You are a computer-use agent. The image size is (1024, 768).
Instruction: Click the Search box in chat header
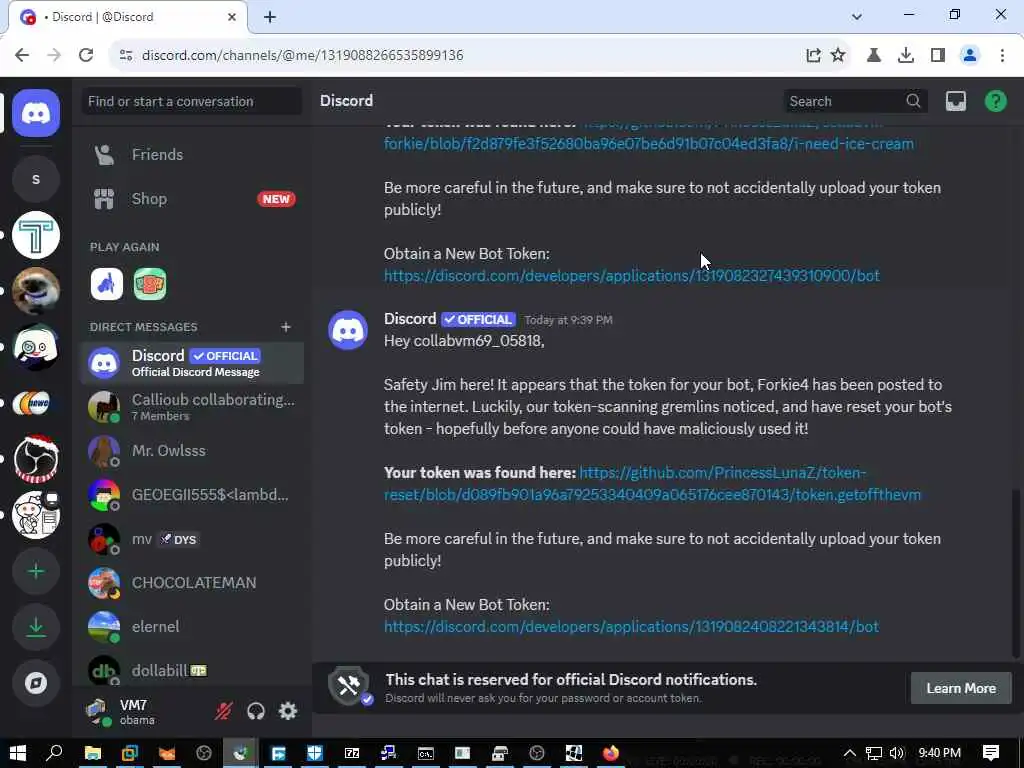point(855,101)
